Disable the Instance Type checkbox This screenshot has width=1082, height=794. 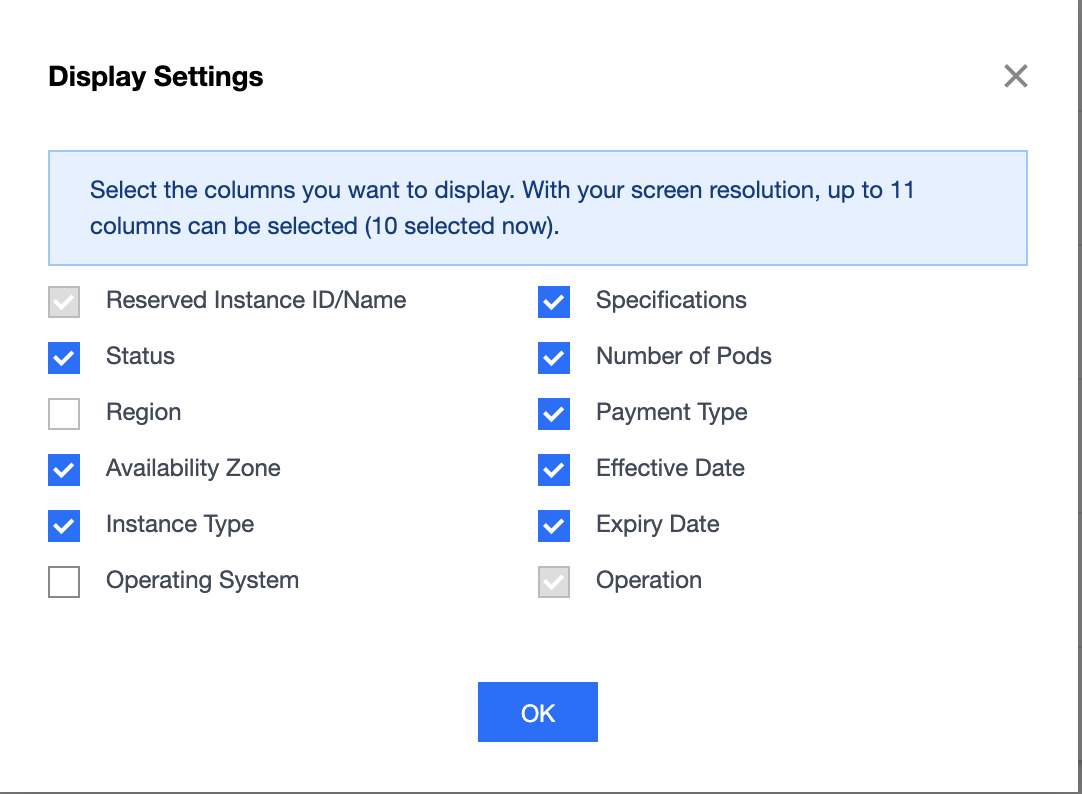click(x=64, y=525)
